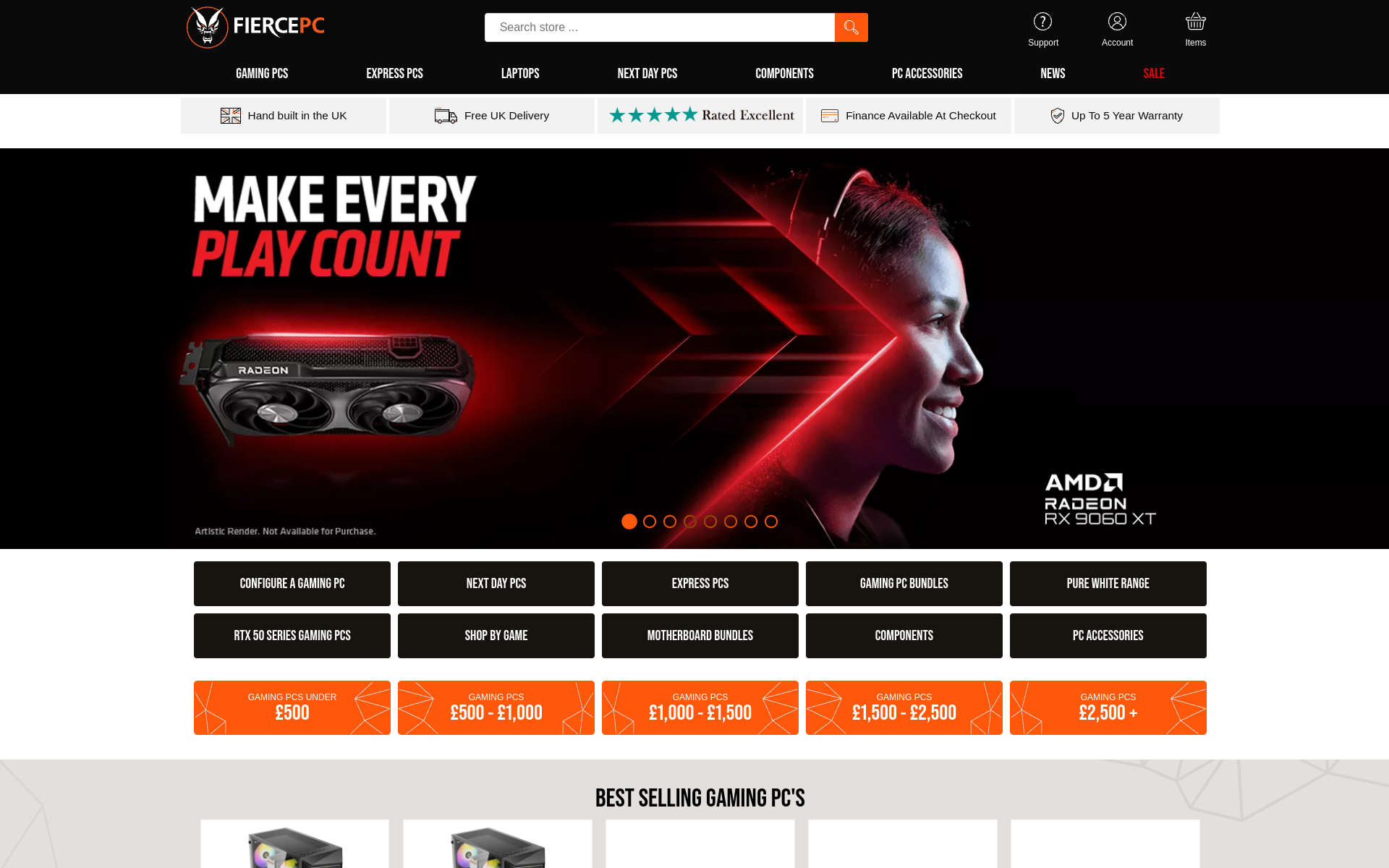This screenshot has width=1389, height=868.
Task: Select the last carousel slide dot
Action: pyautogui.click(x=771, y=522)
